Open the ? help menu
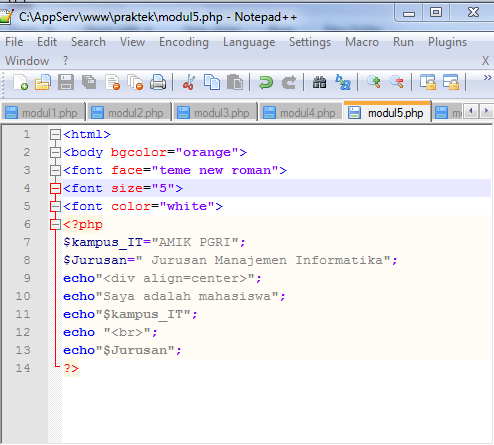 (65, 61)
